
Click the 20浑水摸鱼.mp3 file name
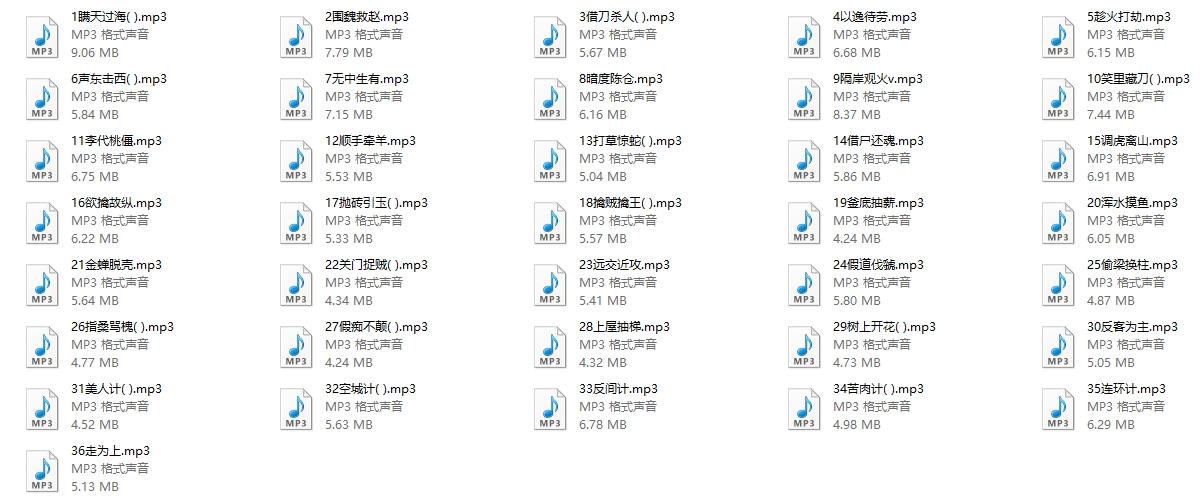(x=1132, y=203)
